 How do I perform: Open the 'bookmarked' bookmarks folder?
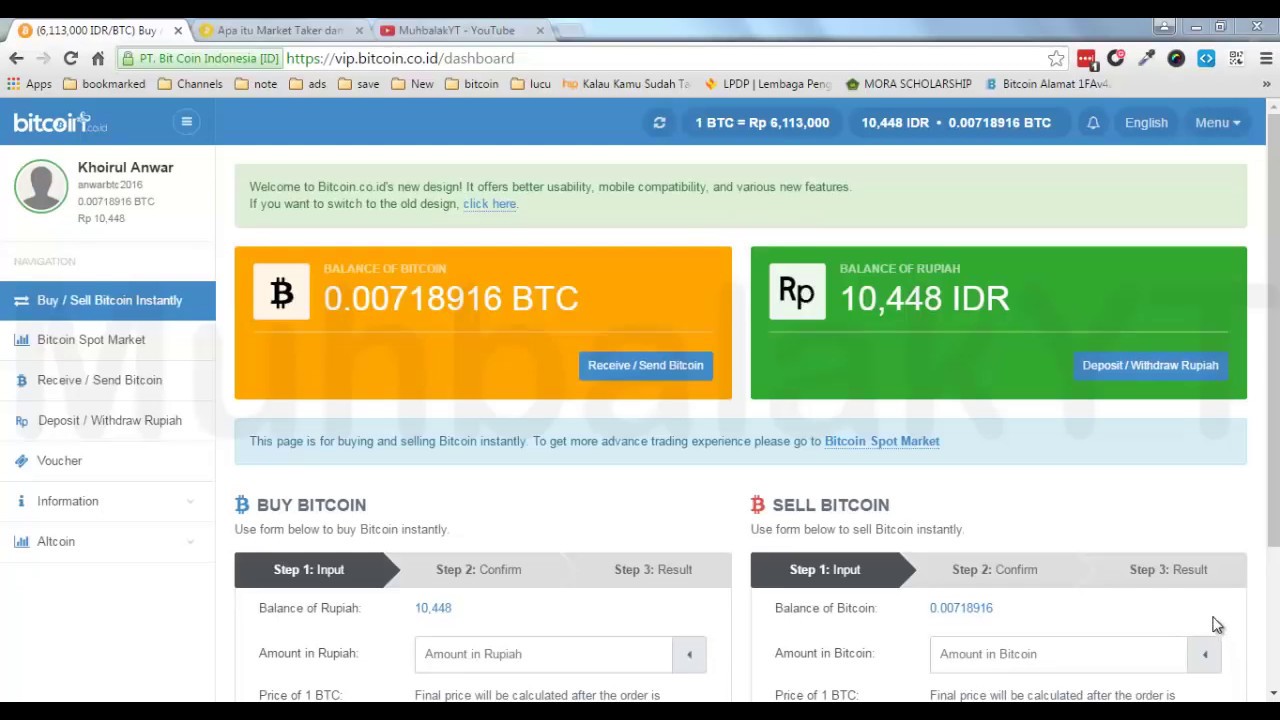[x=104, y=84]
